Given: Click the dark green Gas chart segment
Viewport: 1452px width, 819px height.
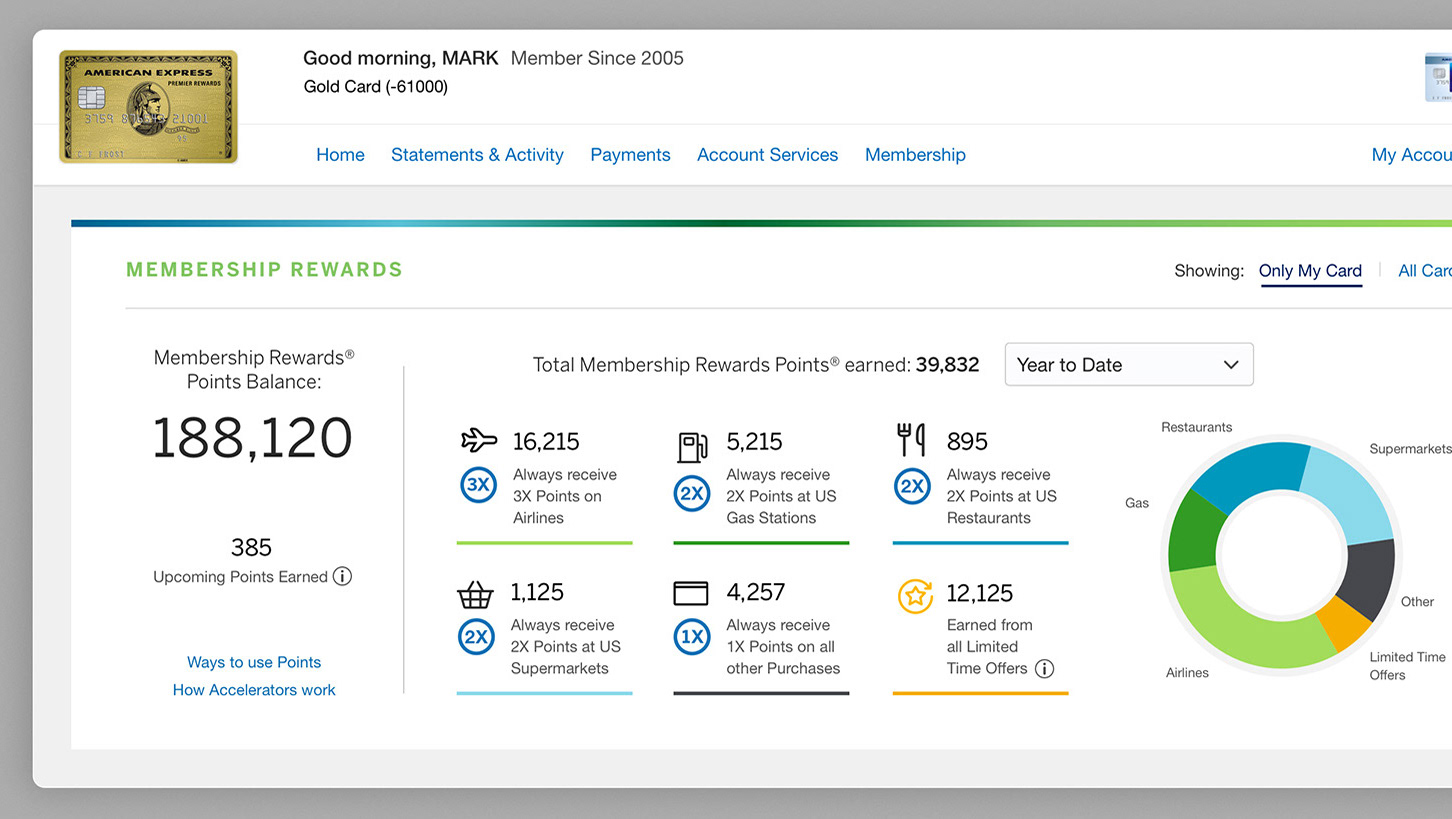Looking at the screenshot, I should click(x=1193, y=533).
